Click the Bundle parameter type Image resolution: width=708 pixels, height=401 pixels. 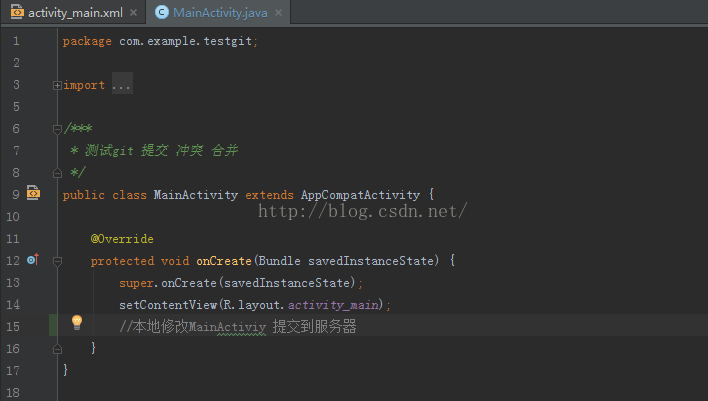279,261
